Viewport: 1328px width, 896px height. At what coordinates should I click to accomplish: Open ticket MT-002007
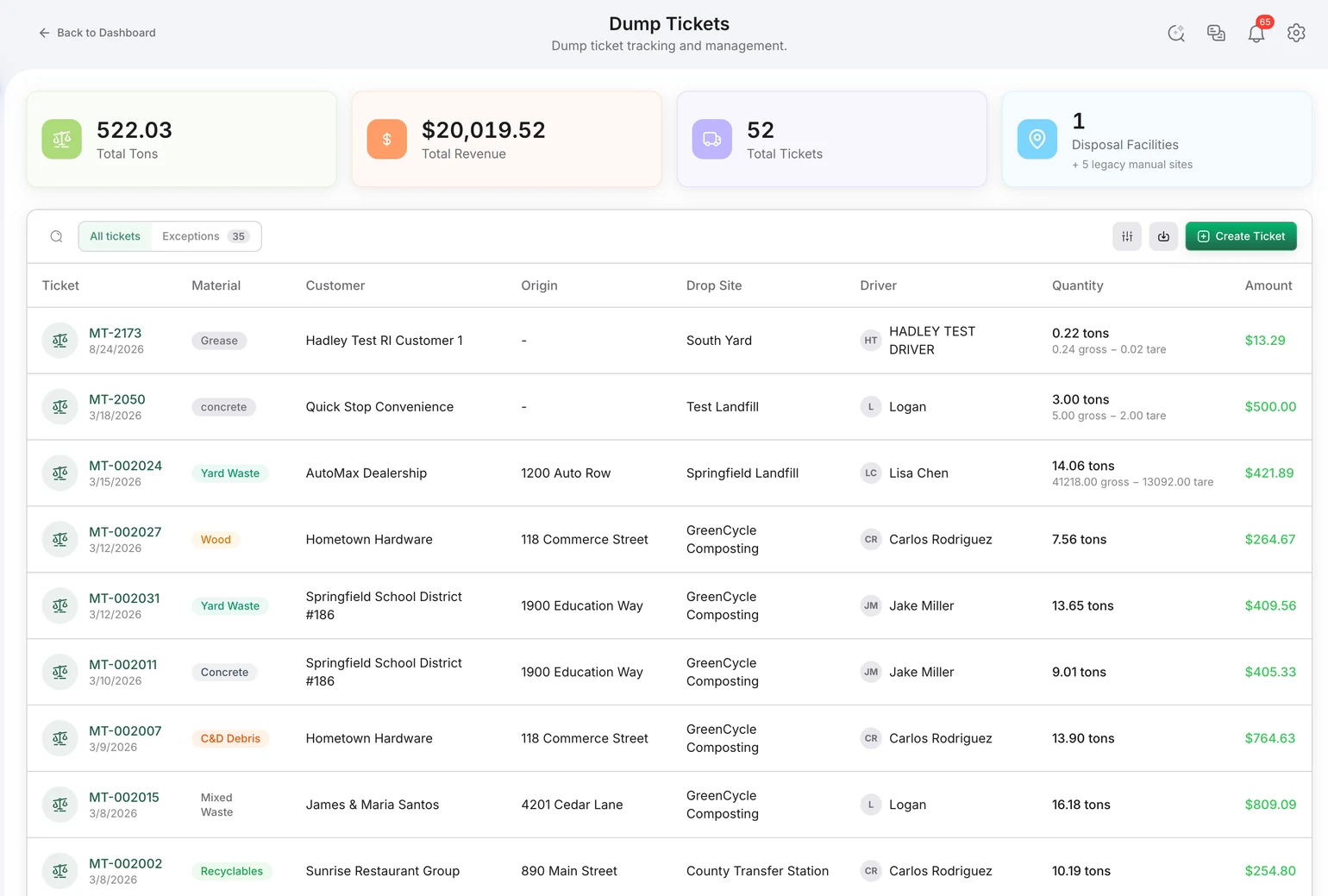126,731
